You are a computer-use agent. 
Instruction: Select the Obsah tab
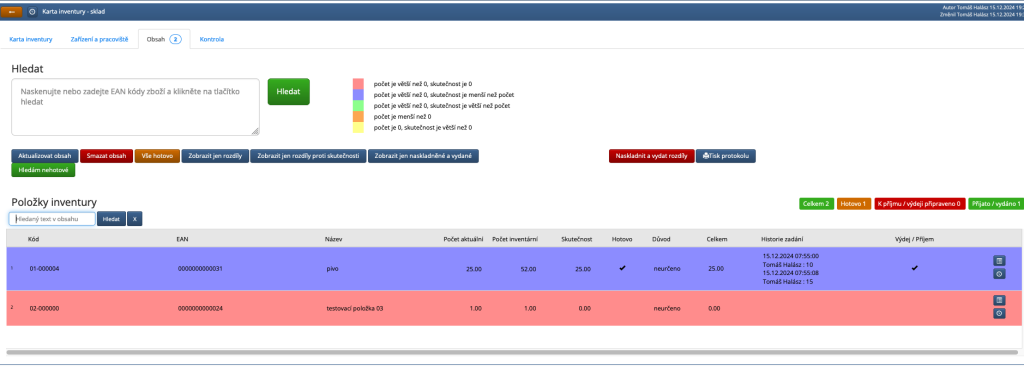(x=164, y=39)
